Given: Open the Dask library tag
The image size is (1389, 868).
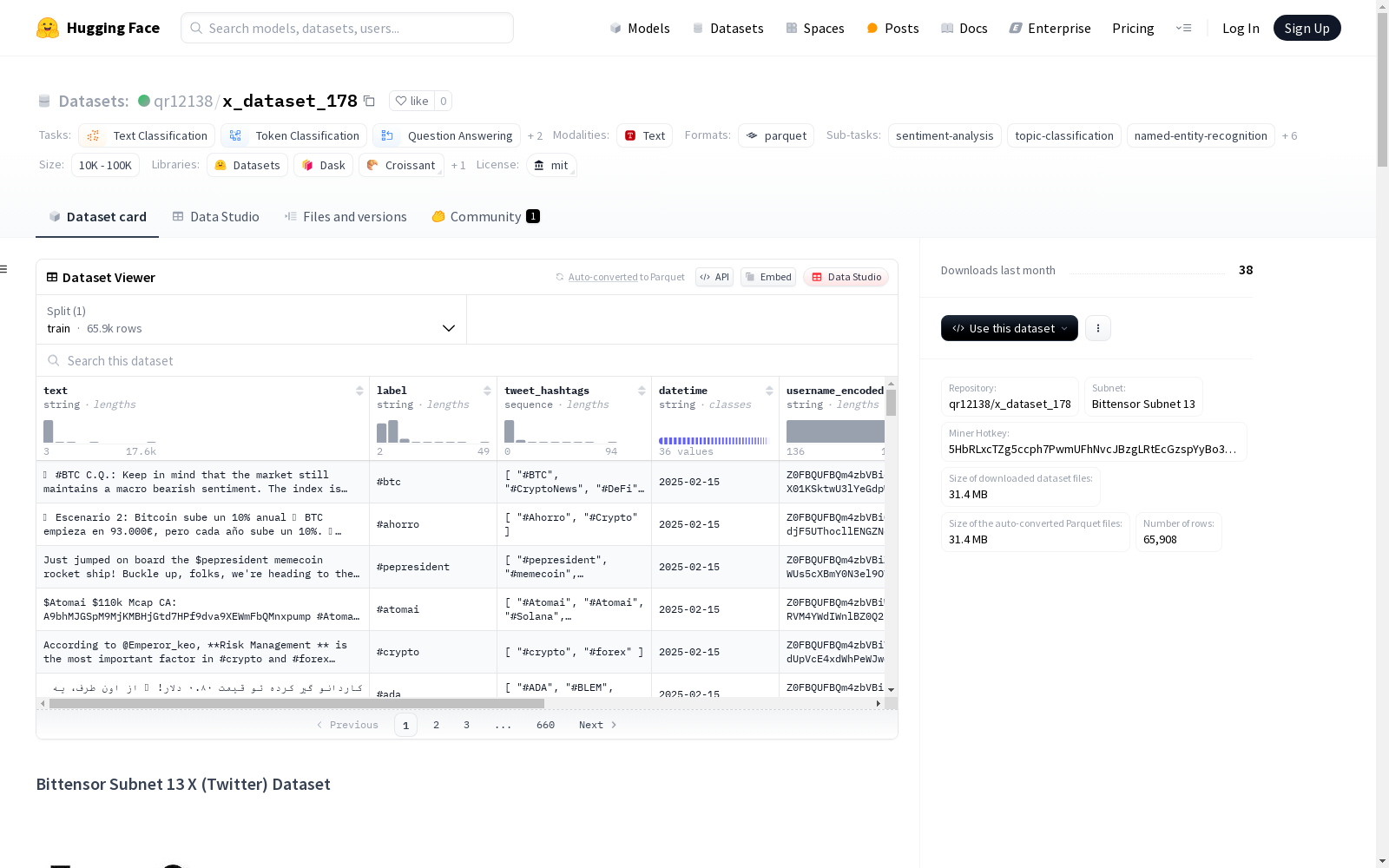Looking at the screenshot, I should pos(323,165).
